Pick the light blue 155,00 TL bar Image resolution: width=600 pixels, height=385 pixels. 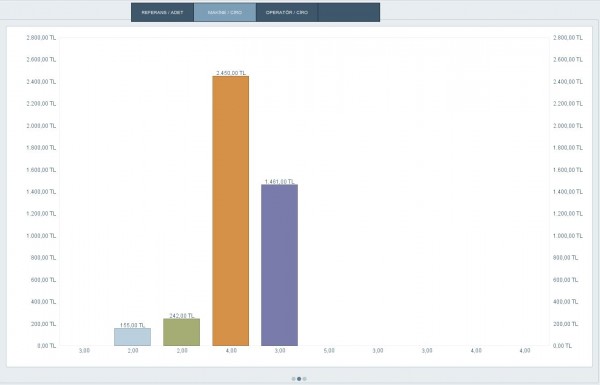click(x=133, y=337)
